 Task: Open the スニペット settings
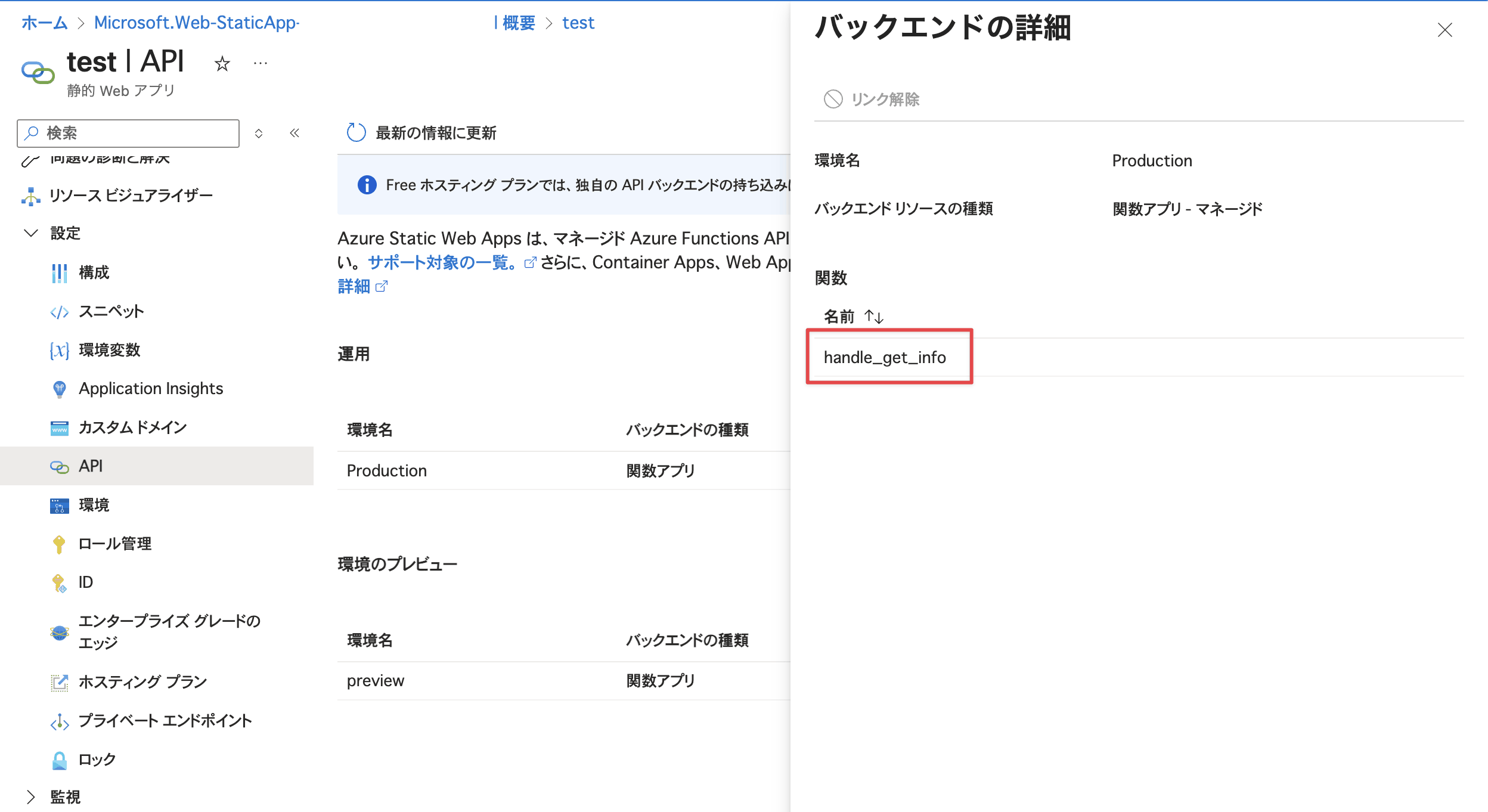111,311
